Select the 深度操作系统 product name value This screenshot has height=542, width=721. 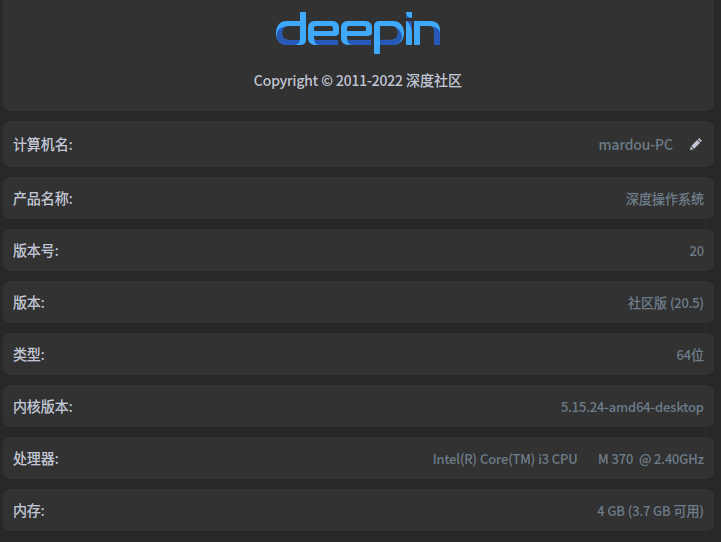[665, 199]
